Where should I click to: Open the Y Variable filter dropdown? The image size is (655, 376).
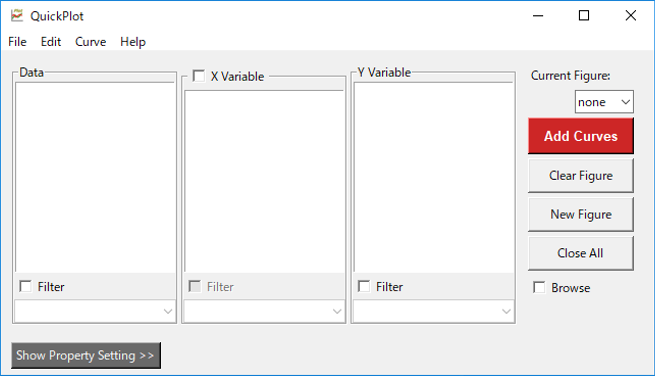click(x=433, y=311)
